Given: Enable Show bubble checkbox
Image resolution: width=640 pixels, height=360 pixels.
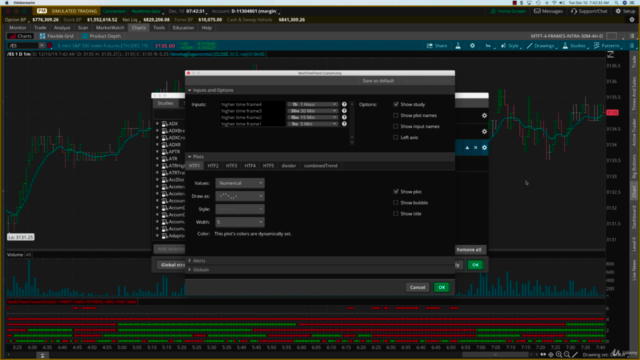Looking at the screenshot, I should tap(396, 202).
